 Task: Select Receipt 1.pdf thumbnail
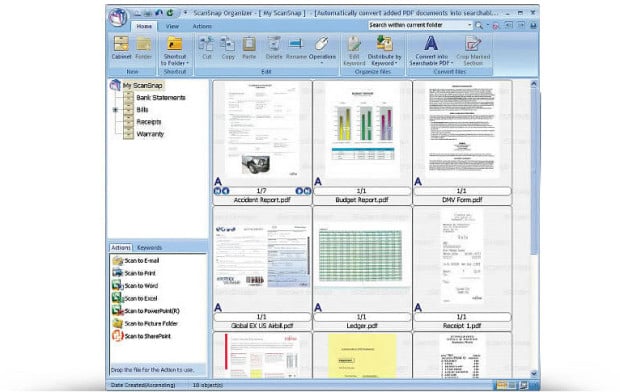461,256
